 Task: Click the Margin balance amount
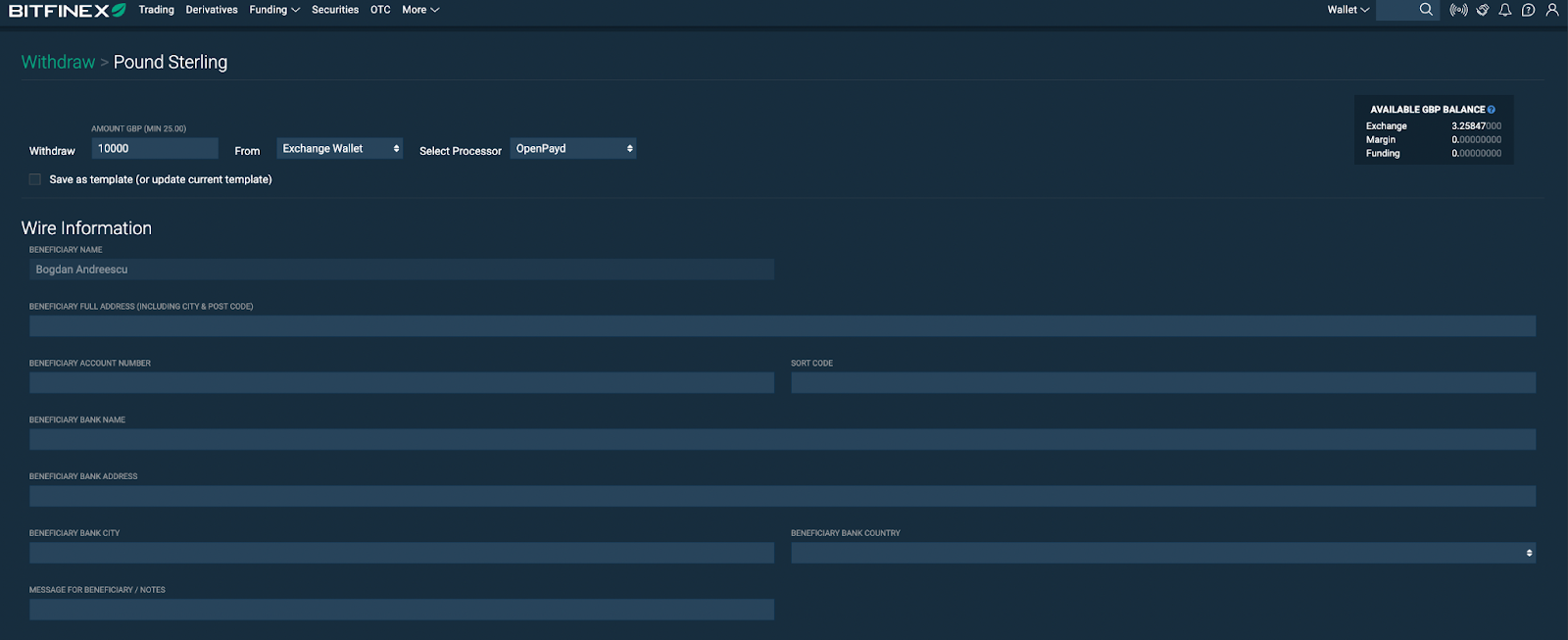(x=1476, y=140)
